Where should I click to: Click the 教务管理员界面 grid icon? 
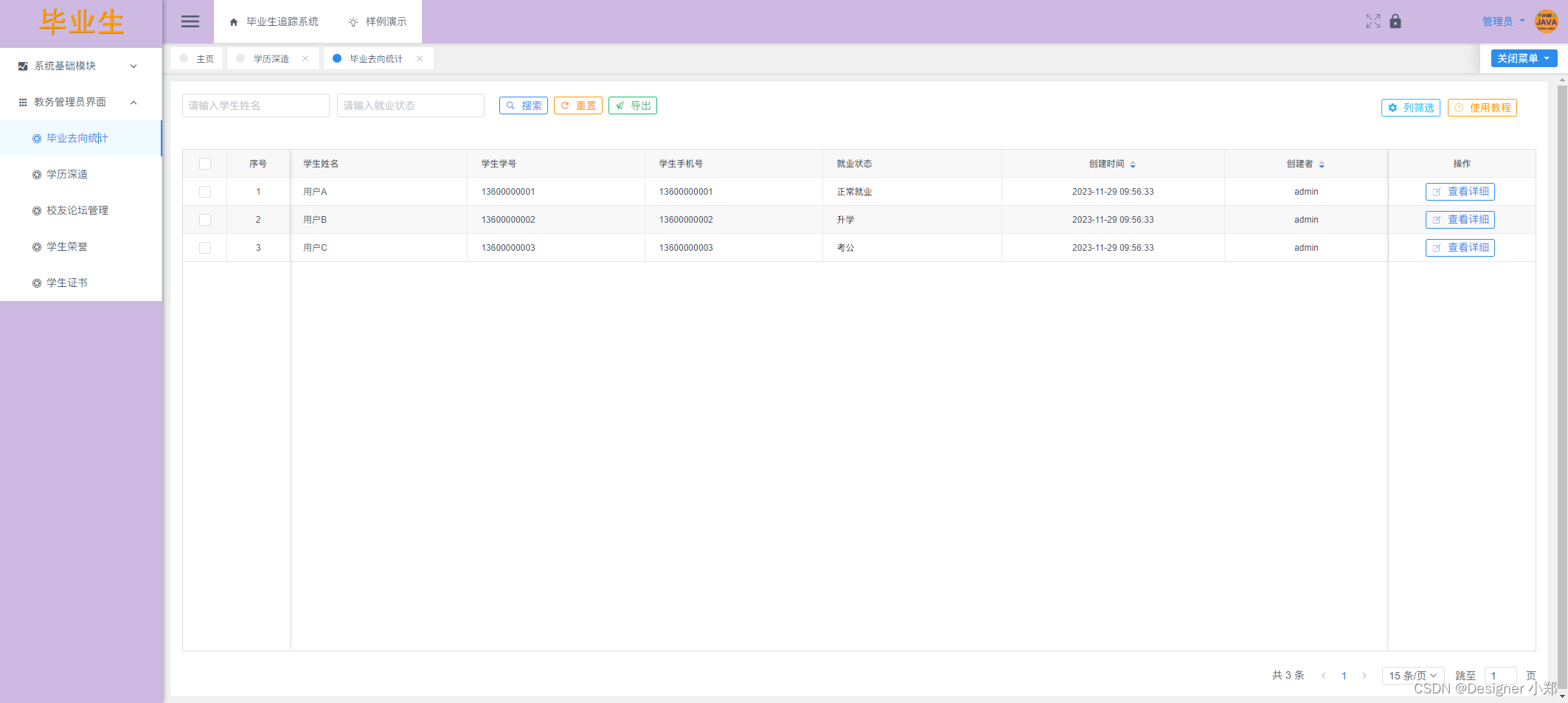[23, 103]
